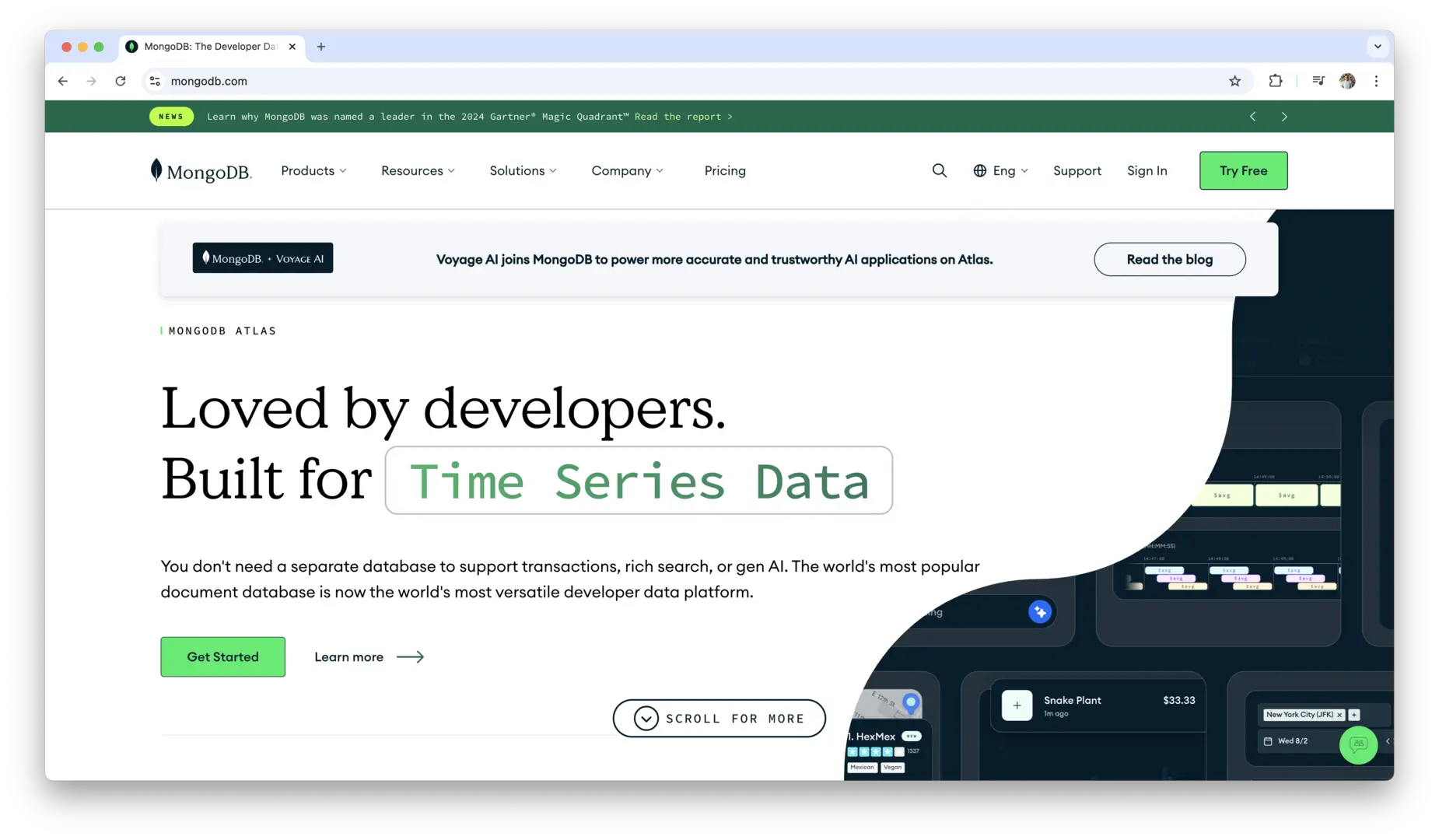1439x840 pixels.
Task: Expand the Resources menu
Action: [418, 170]
